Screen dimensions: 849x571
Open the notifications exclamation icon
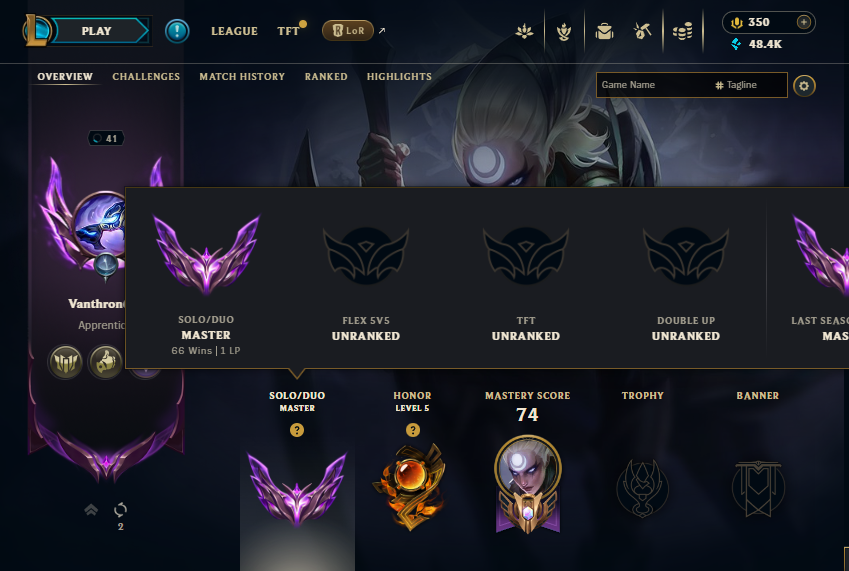(177, 31)
